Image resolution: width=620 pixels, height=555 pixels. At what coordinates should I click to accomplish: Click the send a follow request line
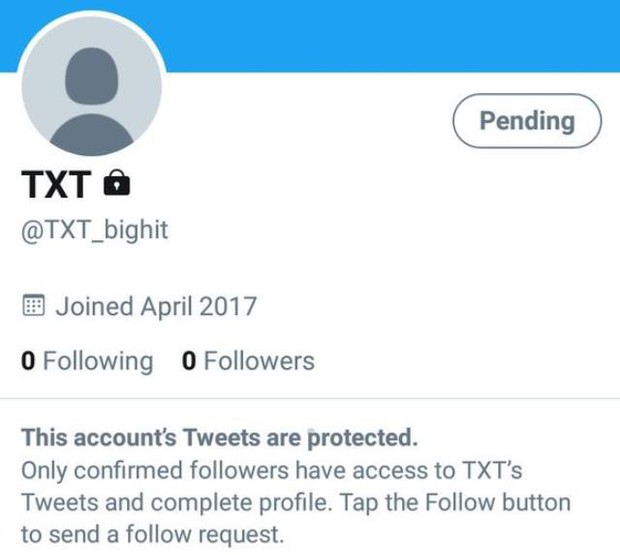point(153,535)
